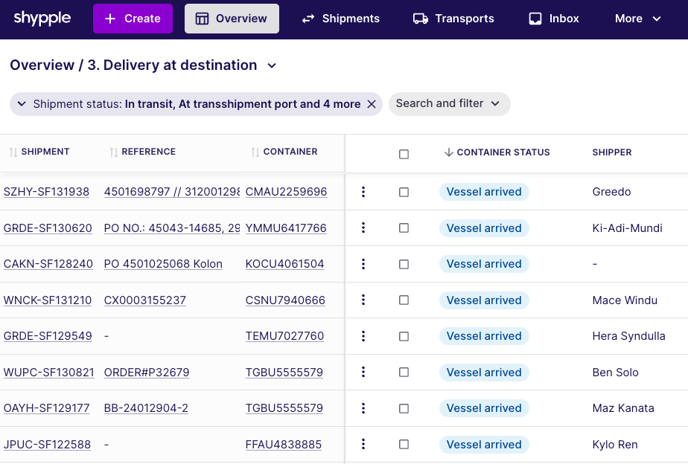Click shipper name Hera Syndulla
The height and width of the screenshot is (464, 688).
click(629, 336)
